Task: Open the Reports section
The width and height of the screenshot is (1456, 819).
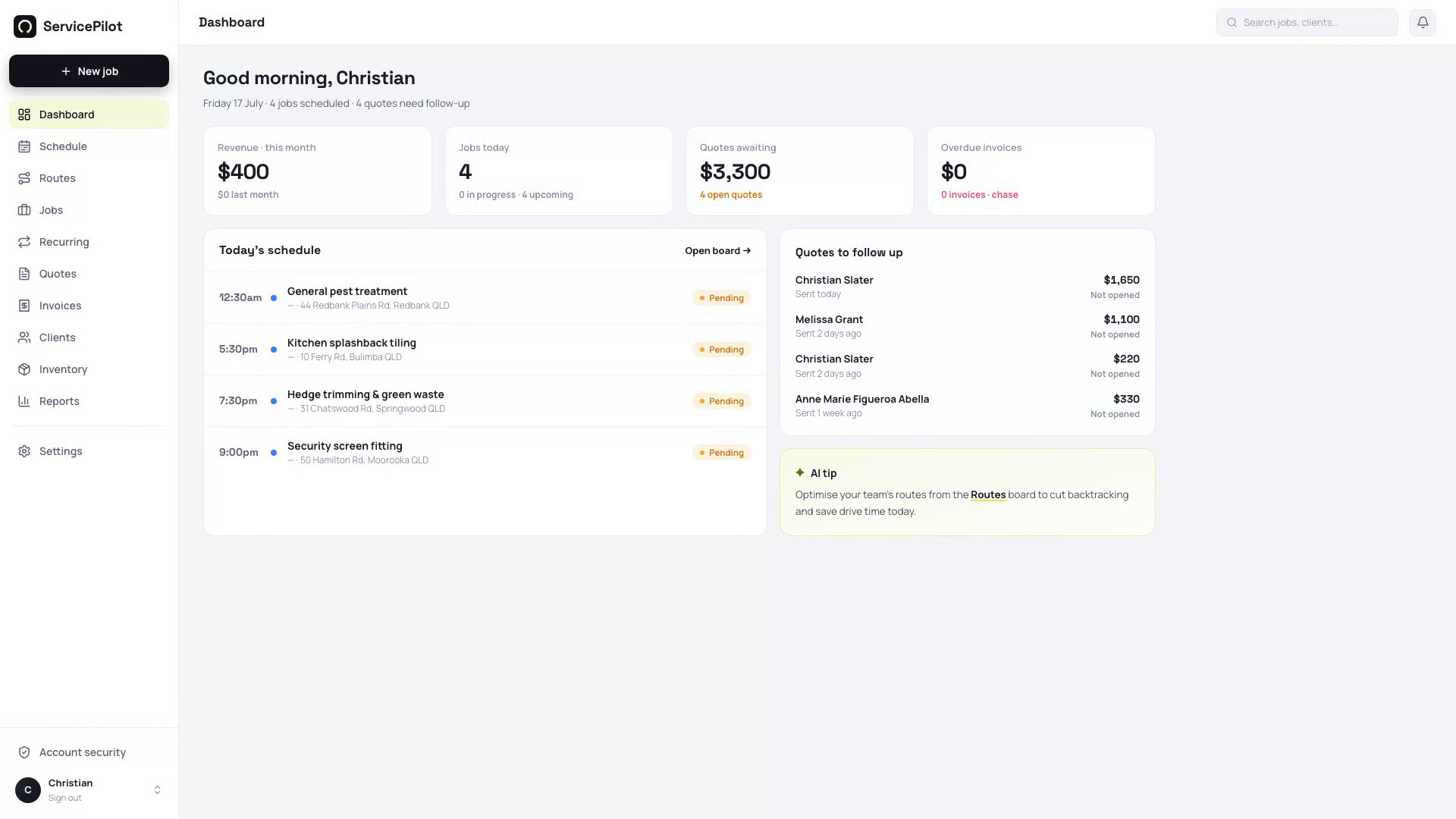Action: (89, 401)
